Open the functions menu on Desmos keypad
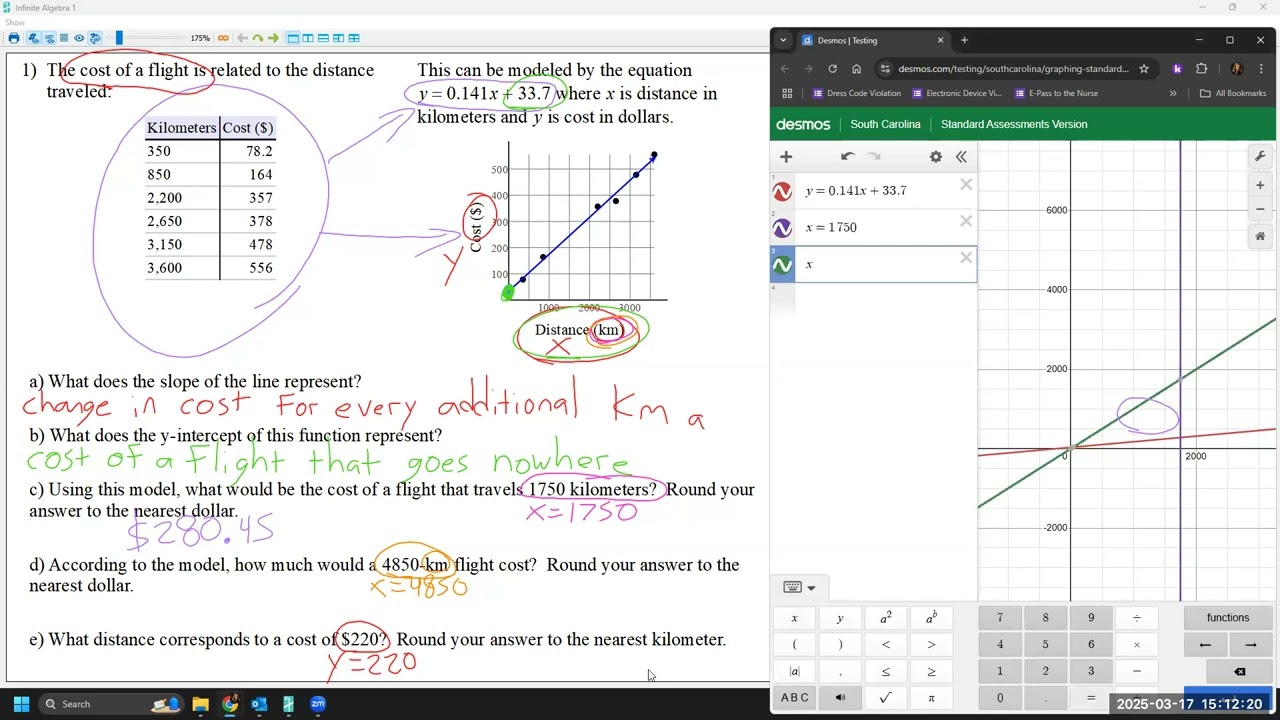The height and width of the screenshot is (720, 1280). 1228,618
